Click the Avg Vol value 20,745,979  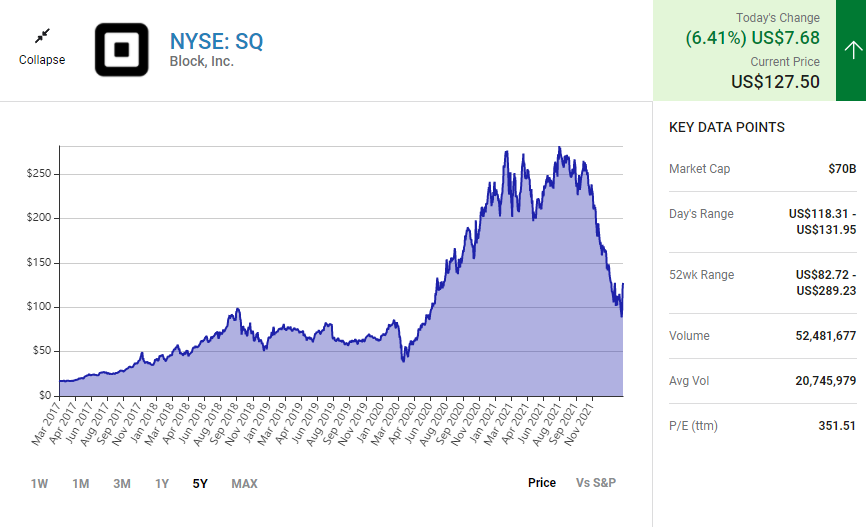tap(826, 381)
